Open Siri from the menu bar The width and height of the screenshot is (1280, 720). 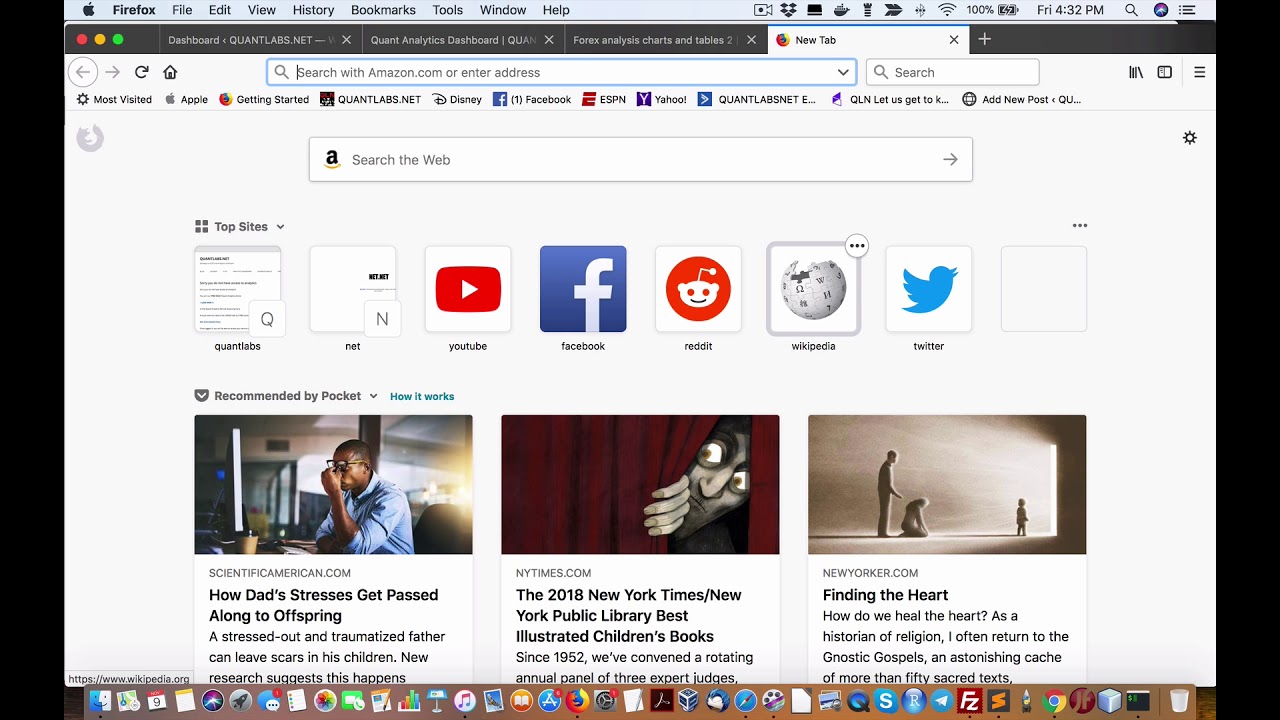[x=1161, y=10]
